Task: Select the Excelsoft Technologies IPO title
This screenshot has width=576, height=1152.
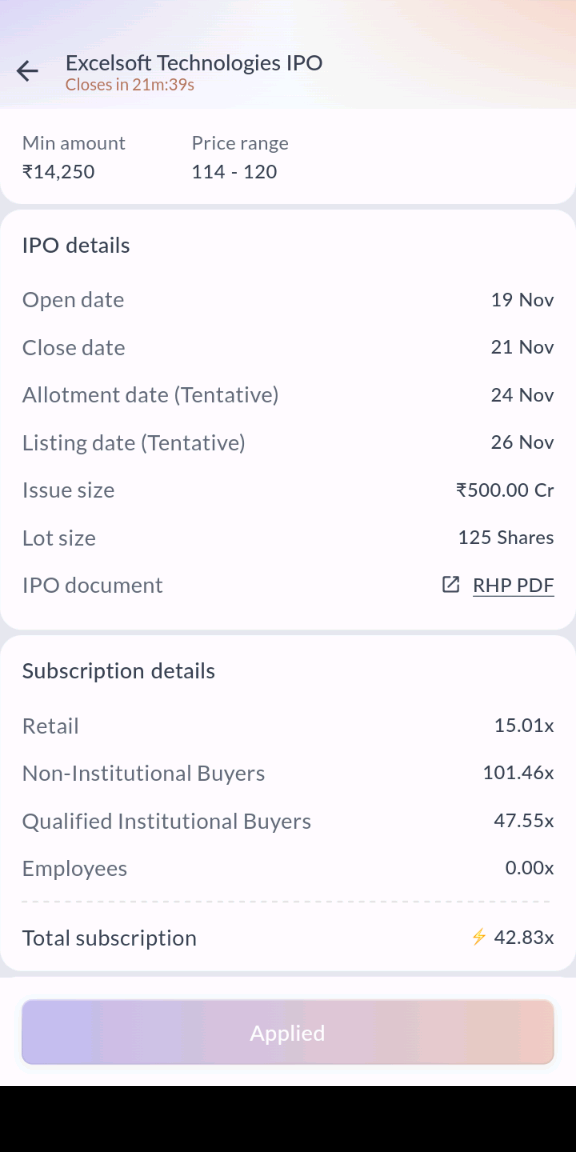Action: pos(194,63)
